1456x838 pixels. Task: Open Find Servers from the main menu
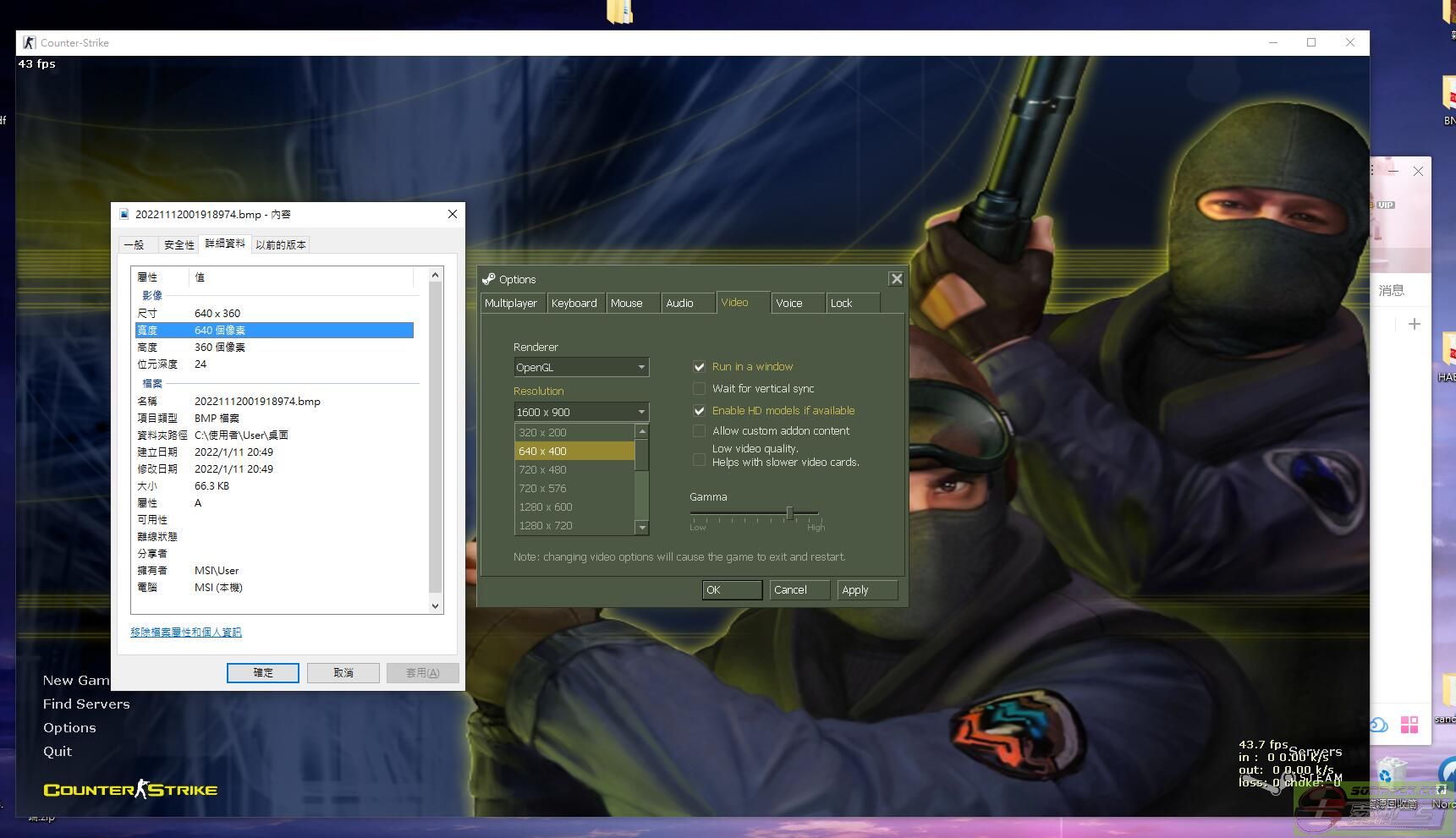click(86, 704)
